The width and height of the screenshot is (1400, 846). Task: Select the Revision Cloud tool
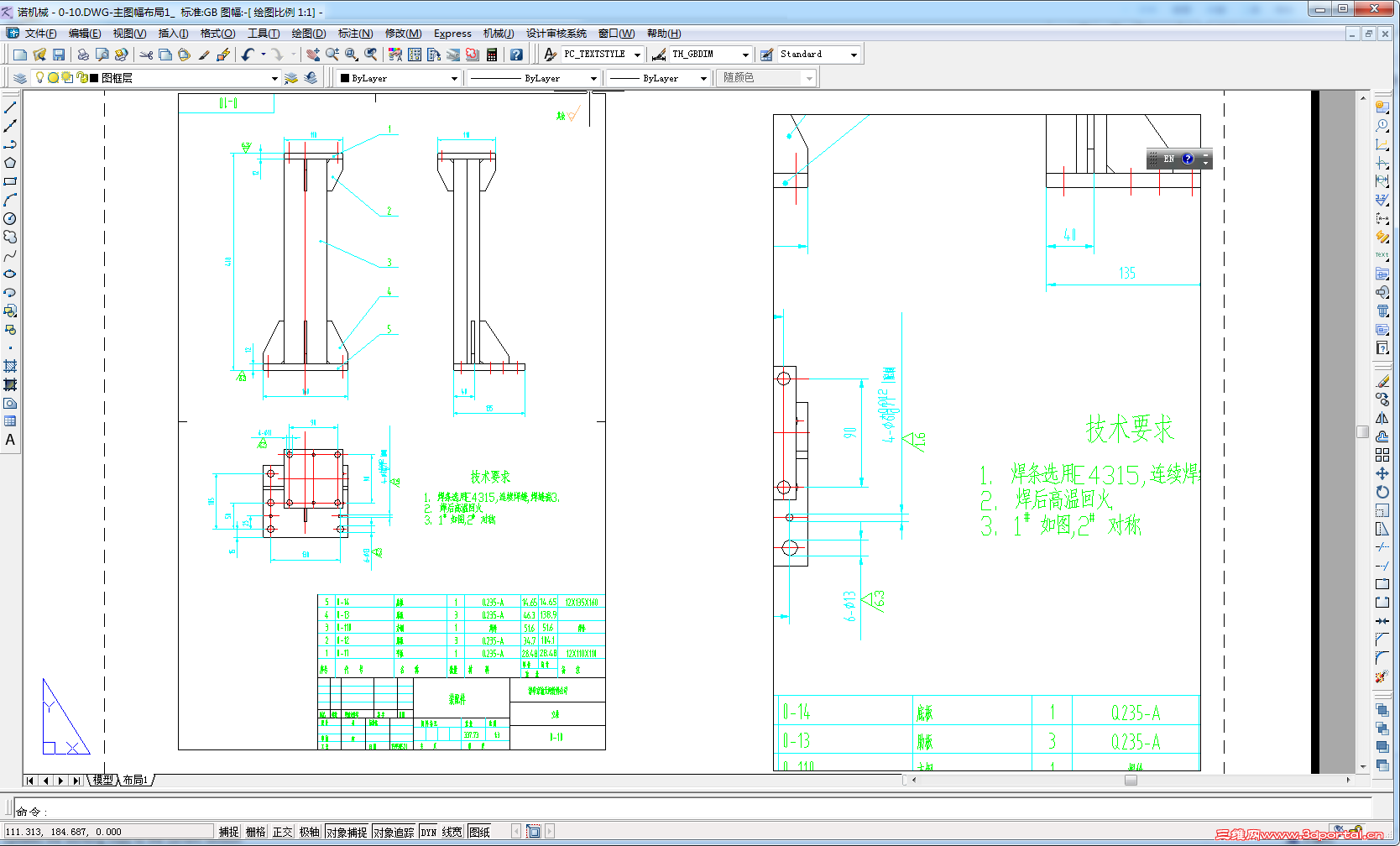[x=10, y=237]
